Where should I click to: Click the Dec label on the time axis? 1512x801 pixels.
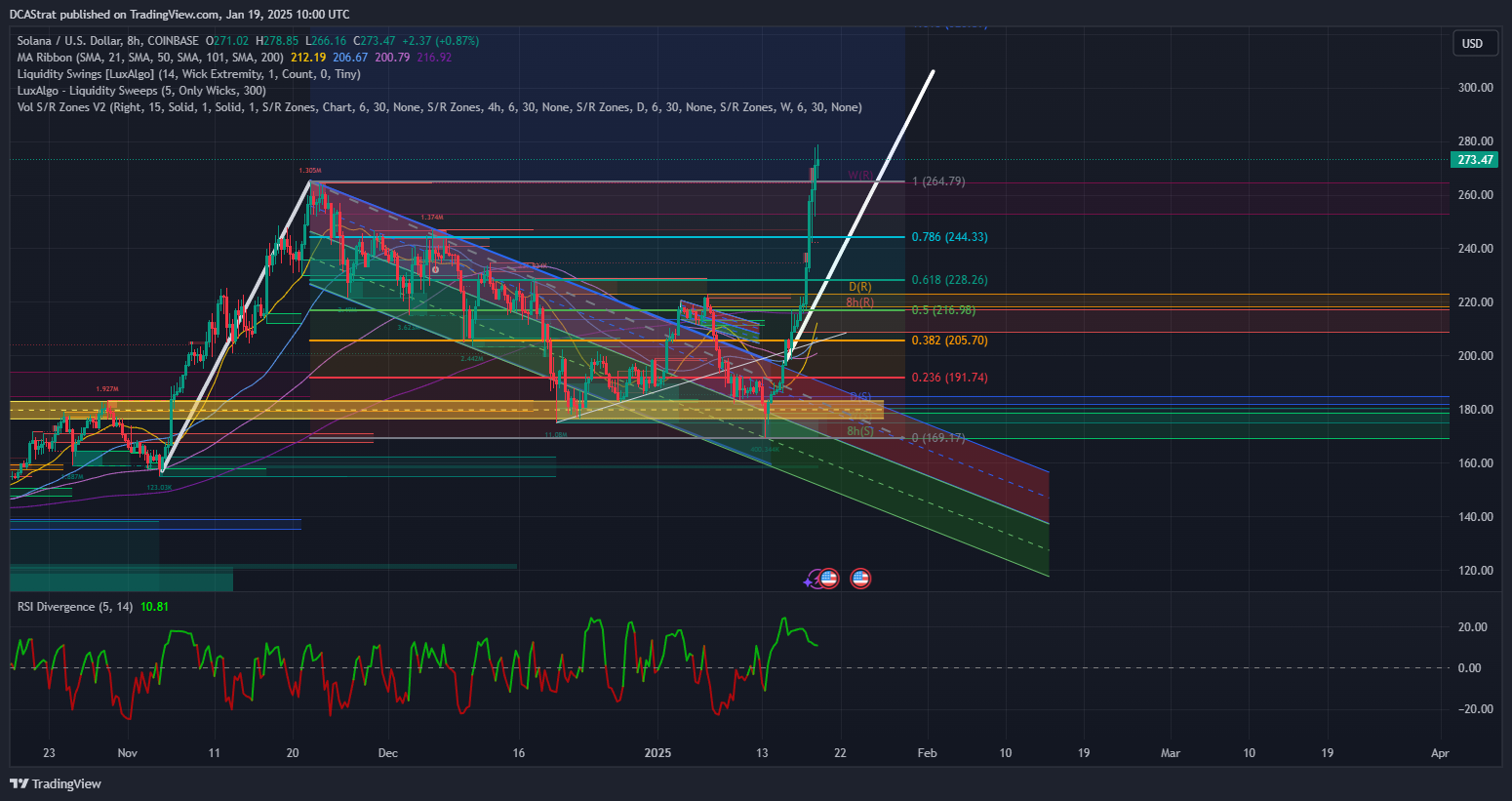pos(388,753)
